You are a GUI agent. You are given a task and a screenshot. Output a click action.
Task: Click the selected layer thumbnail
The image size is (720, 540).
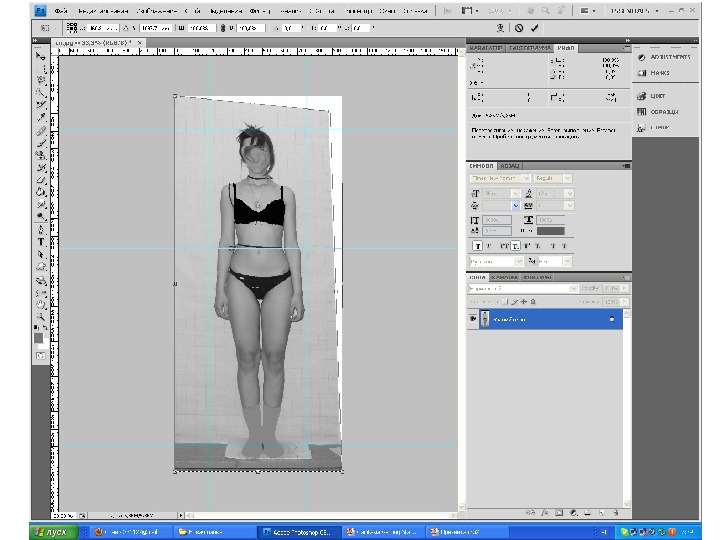(485, 319)
